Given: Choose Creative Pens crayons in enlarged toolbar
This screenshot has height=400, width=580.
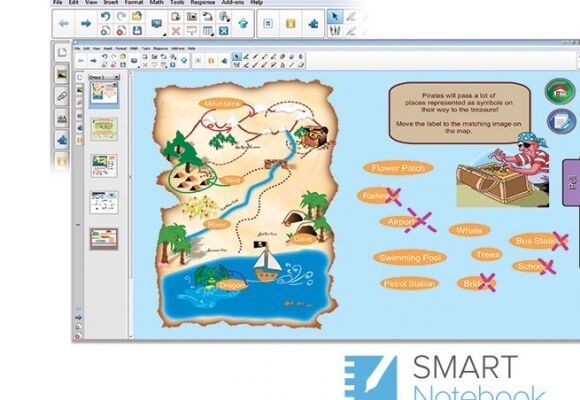Looking at the screenshot, I should click(335, 30).
